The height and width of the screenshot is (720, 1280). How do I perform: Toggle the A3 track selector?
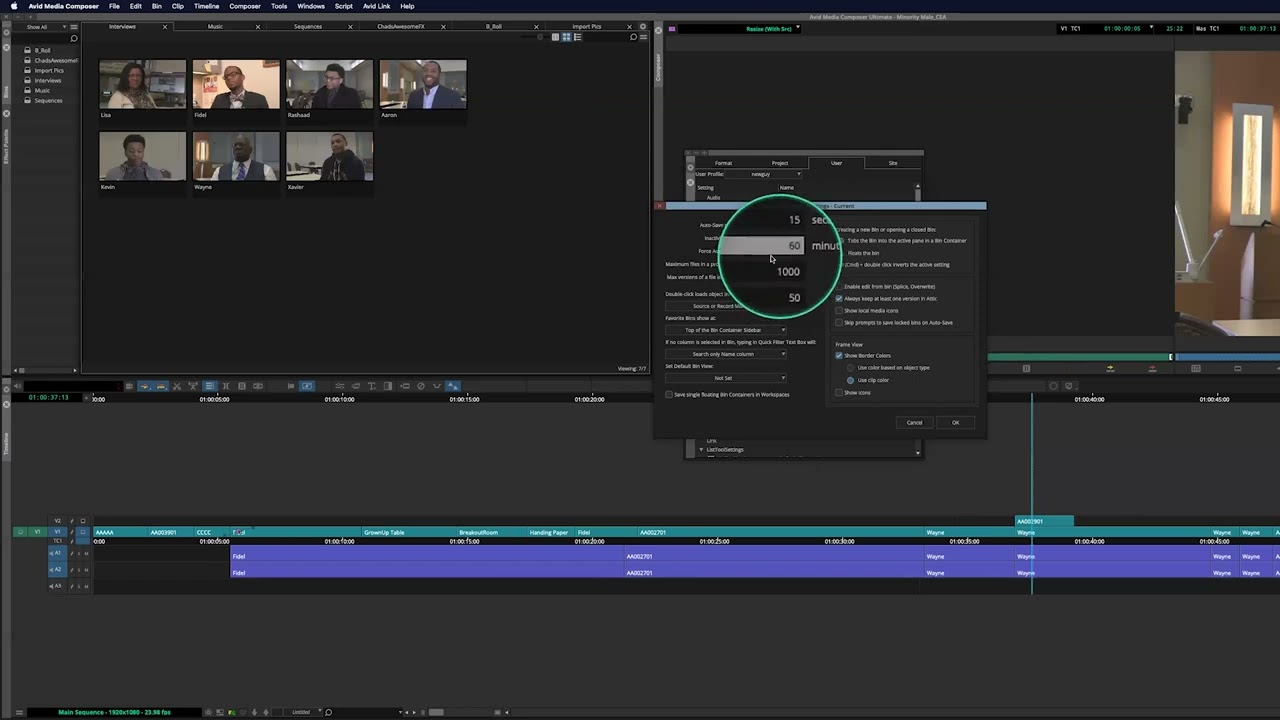[57, 586]
